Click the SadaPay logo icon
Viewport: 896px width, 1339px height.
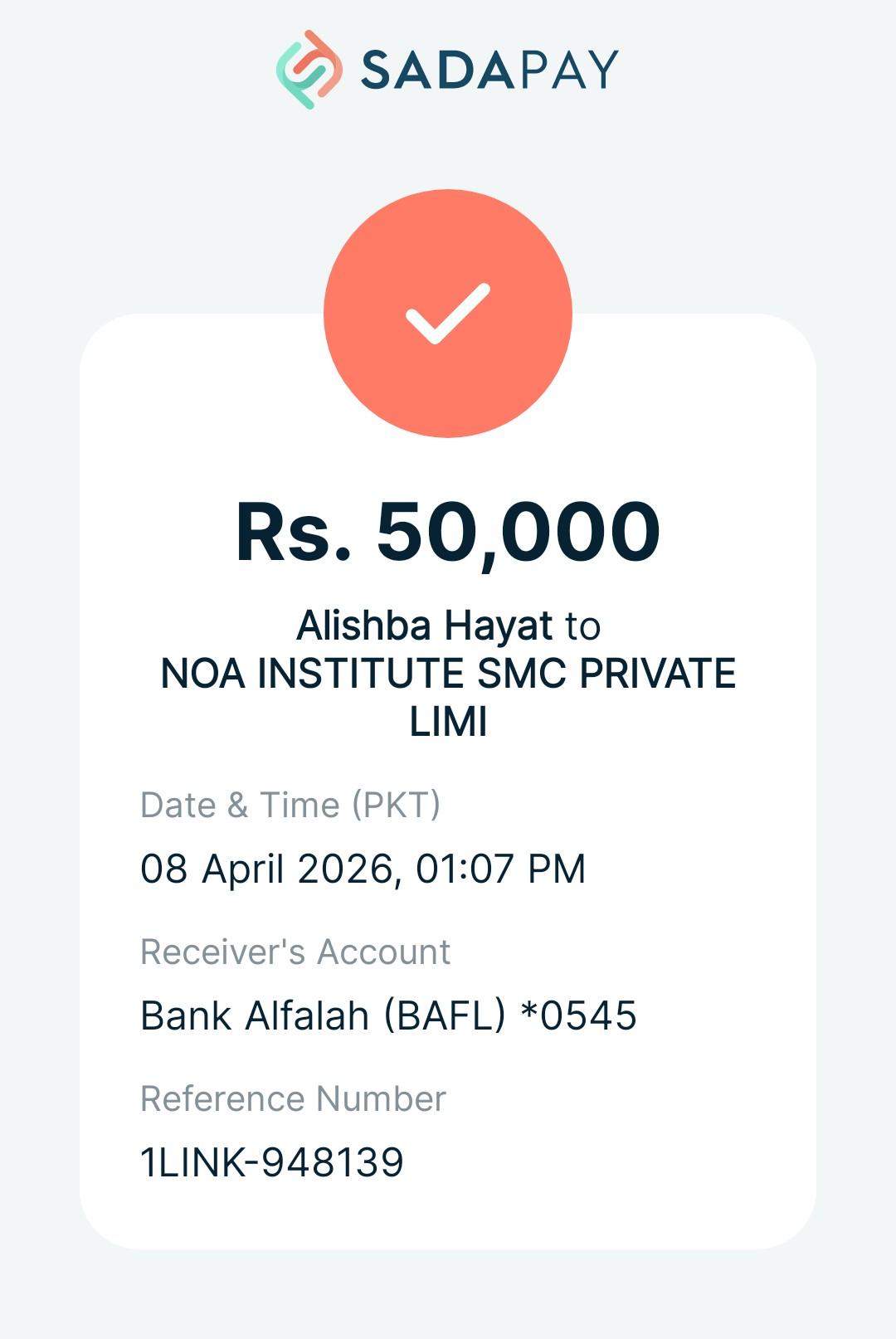pos(309,70)
